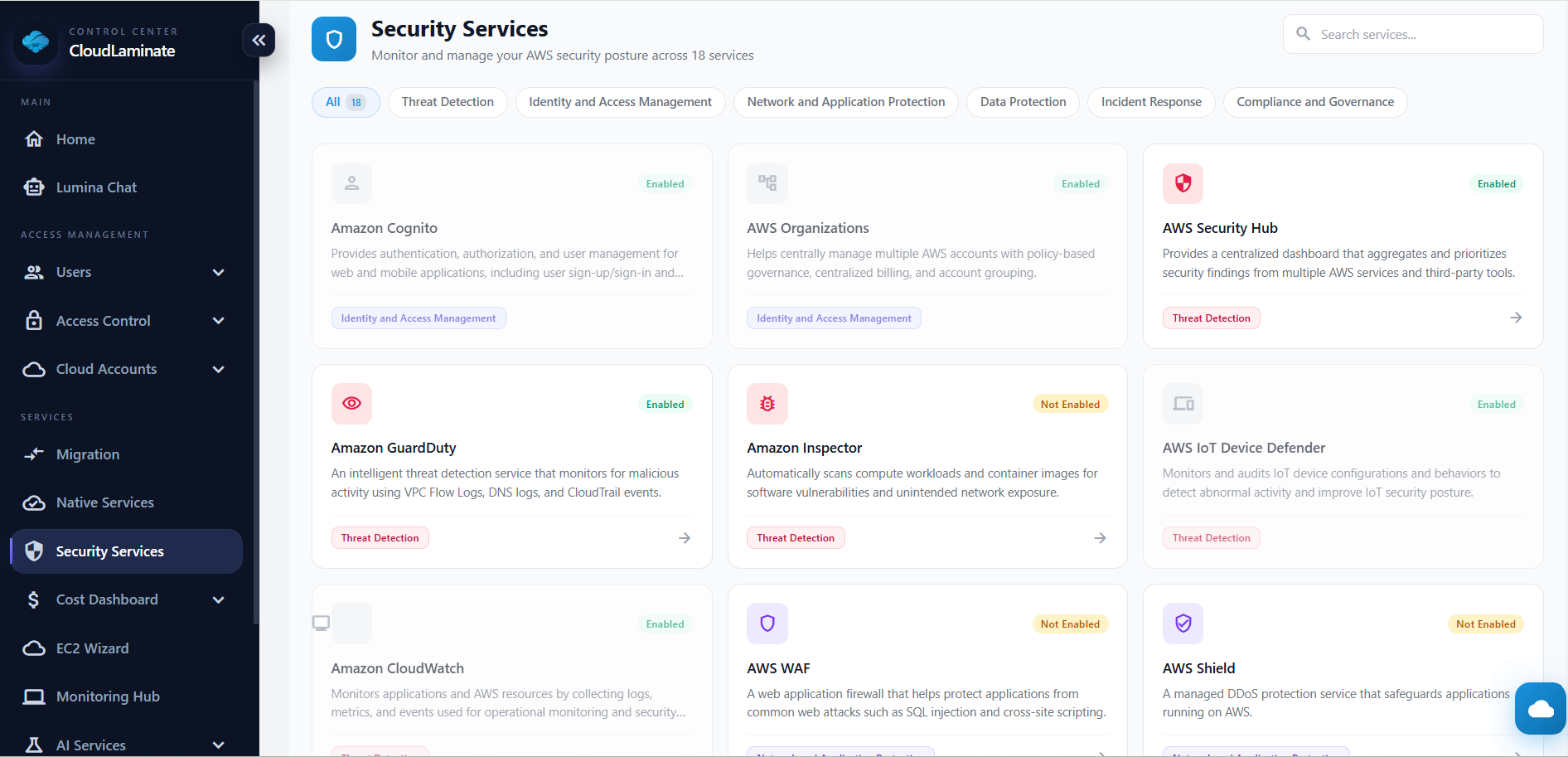
Task: Expand the Cost Dashboard chevron
Action: click(218, 600)
